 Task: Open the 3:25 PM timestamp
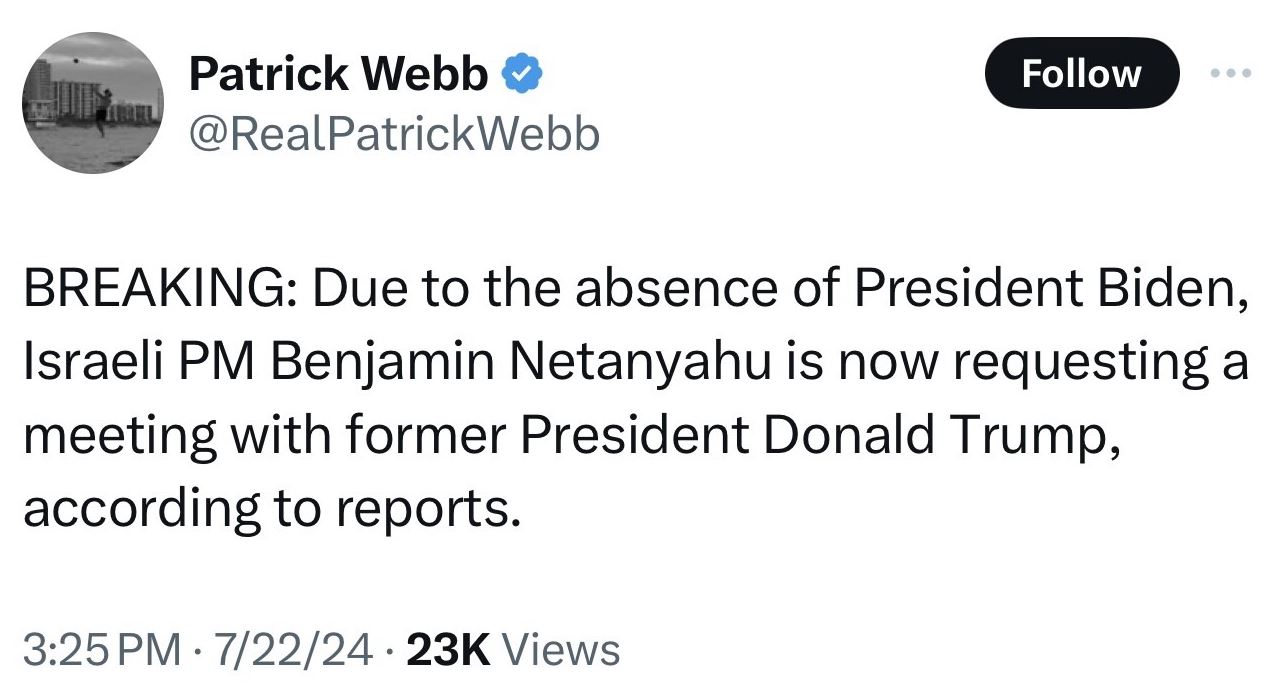coord(102,650)
